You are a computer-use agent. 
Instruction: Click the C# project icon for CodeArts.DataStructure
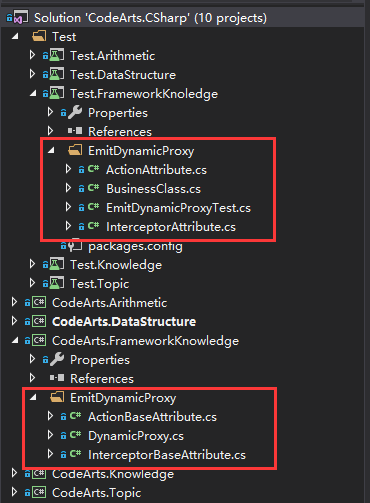(x=39, y=321)
